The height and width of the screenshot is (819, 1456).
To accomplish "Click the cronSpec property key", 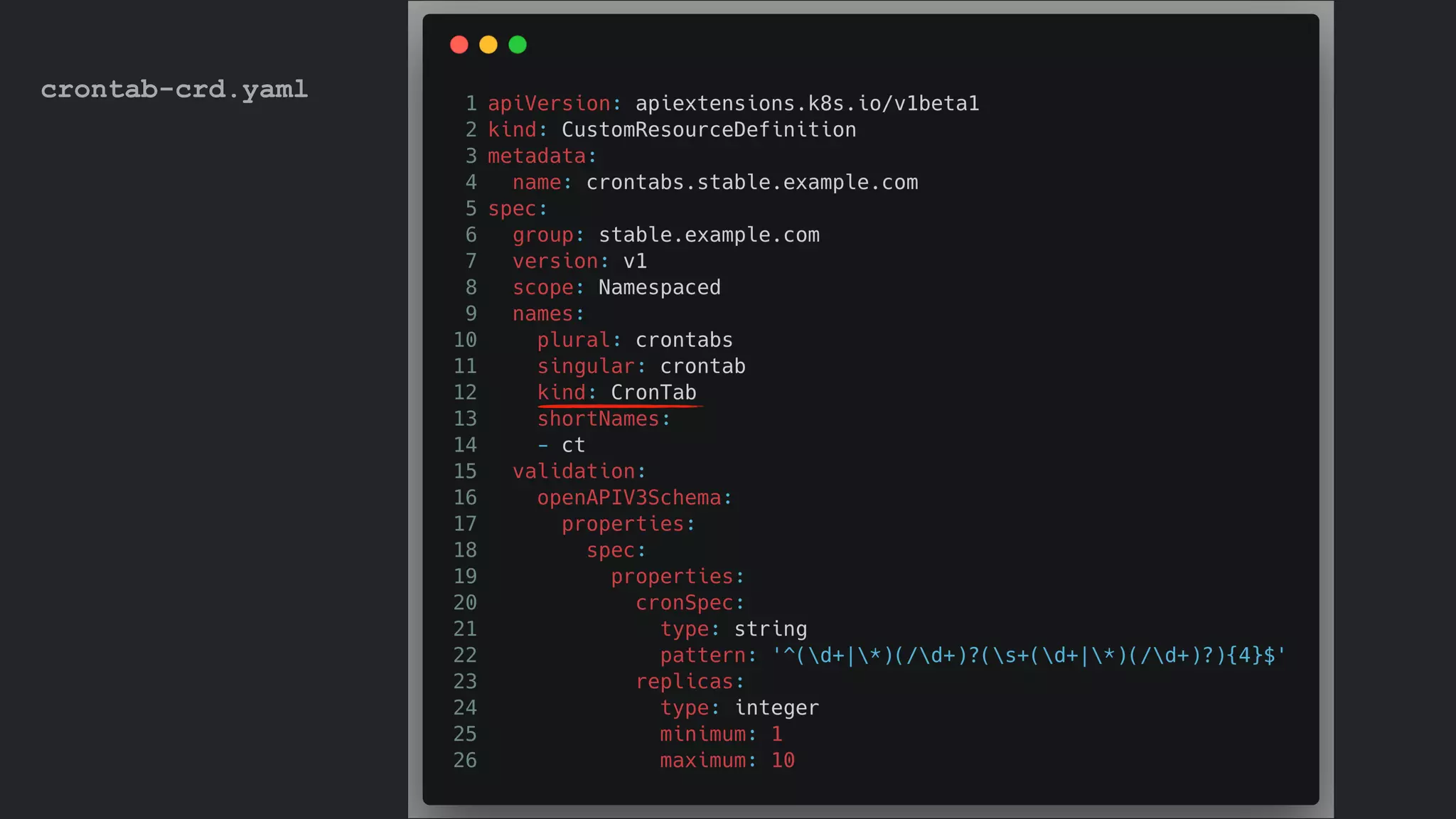I will tap(684, 603).
